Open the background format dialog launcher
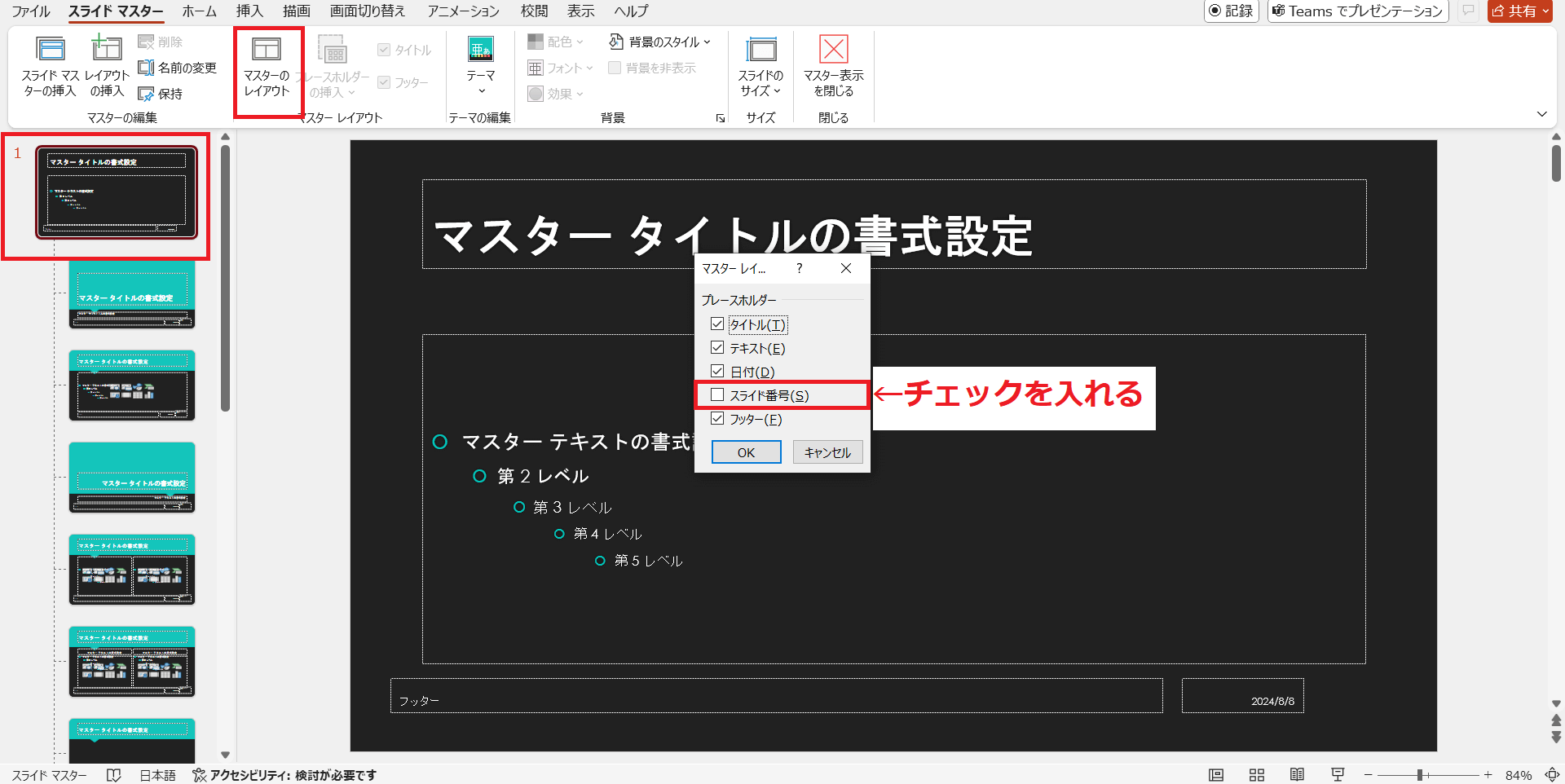This screenshot has width=1565, height=784. pos(720,118)
